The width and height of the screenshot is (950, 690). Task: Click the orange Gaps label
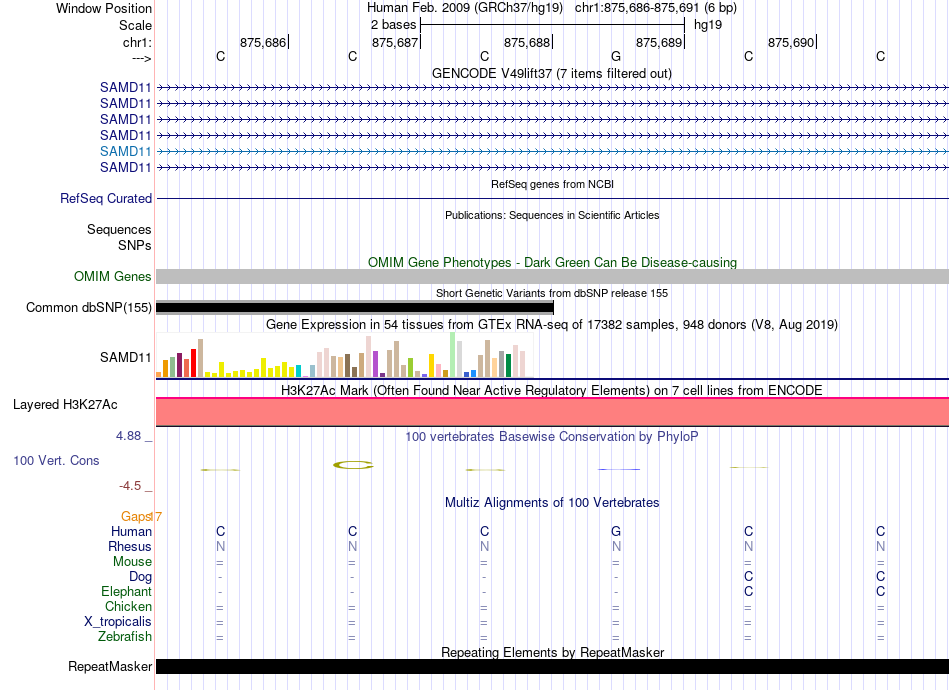pyautogui.click(x=136, y=517)
